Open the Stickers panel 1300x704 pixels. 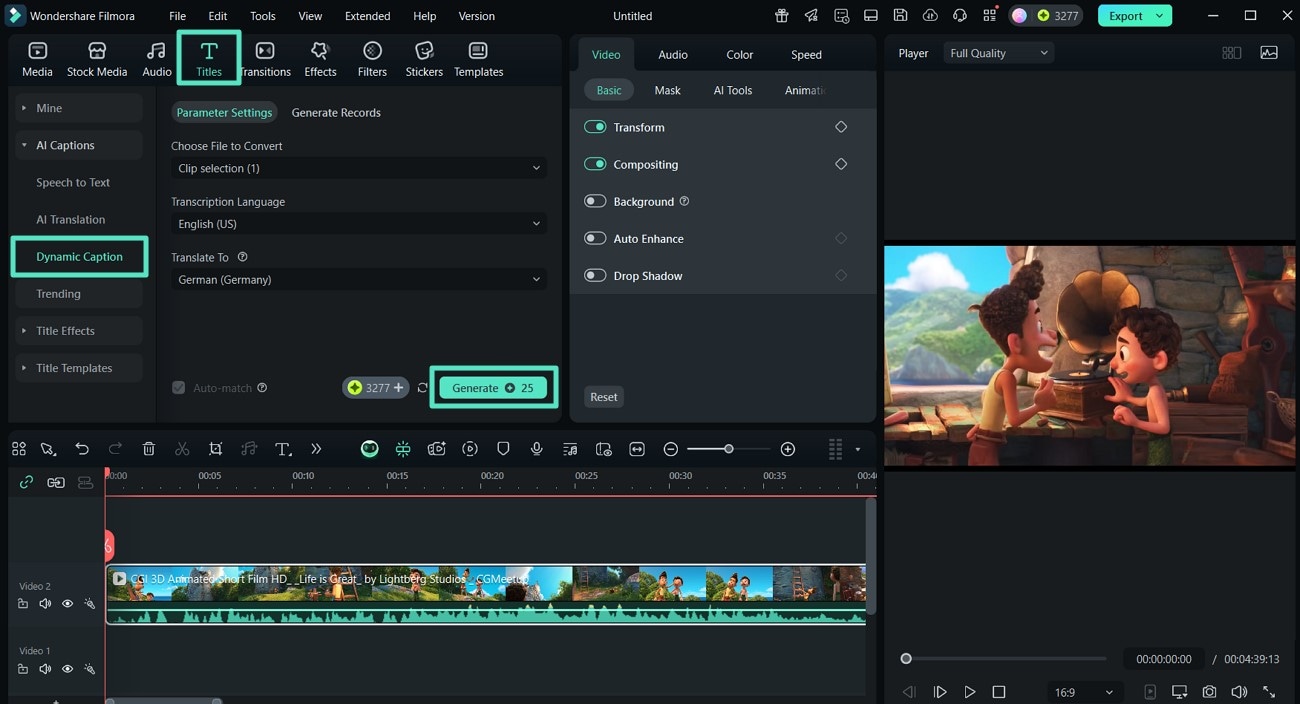coord(424,60)
